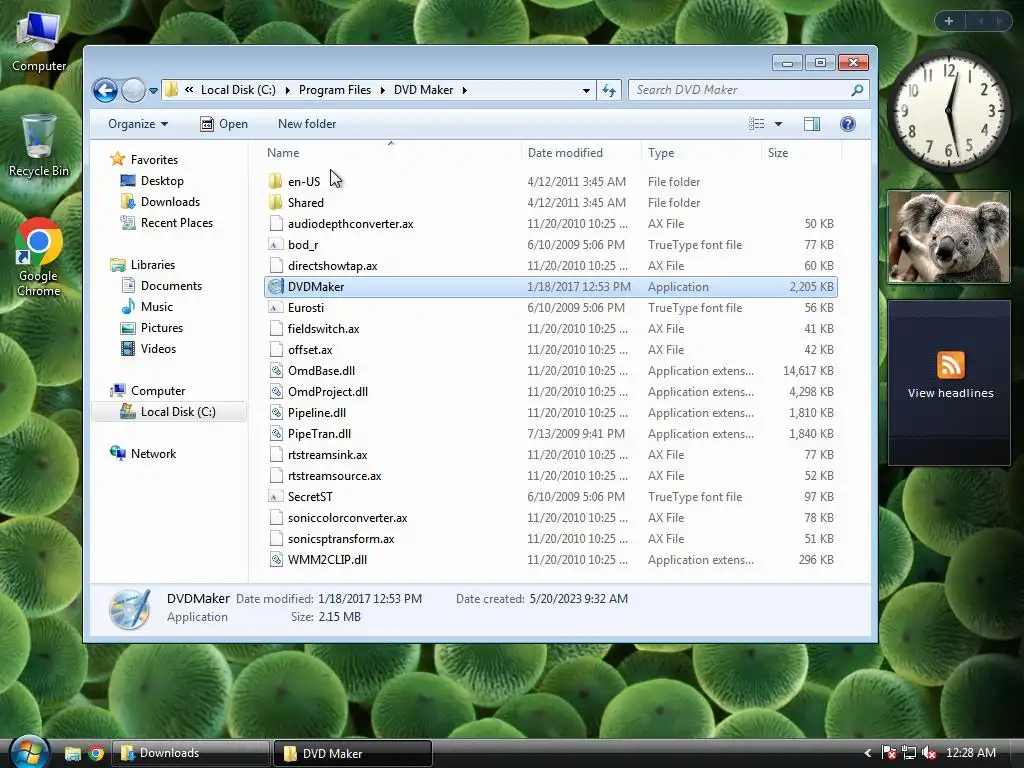Select the bod_r font file icon

(x=276, y=245)
